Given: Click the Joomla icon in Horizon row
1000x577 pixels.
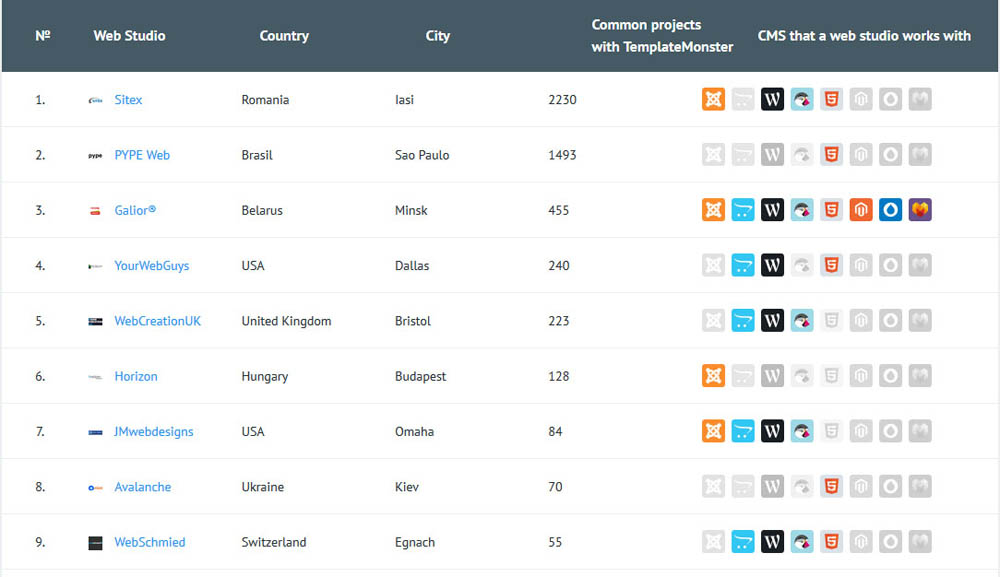Looking at the screenshot, I should 713,376.
